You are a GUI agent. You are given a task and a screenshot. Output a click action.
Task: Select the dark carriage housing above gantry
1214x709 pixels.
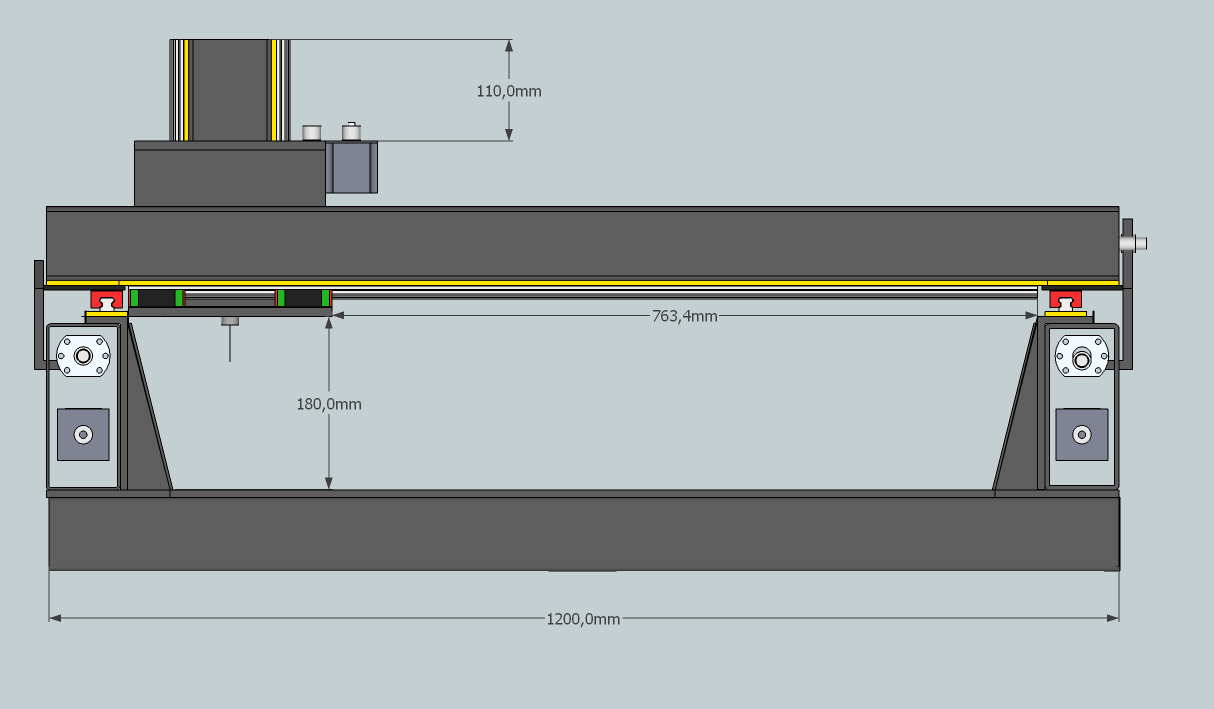(x=229, y=174)
